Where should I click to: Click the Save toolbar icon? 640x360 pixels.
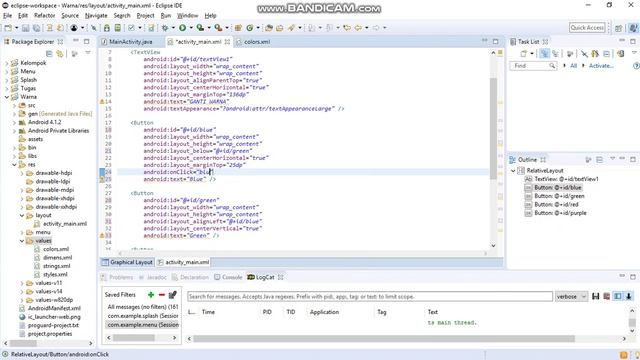25,28
